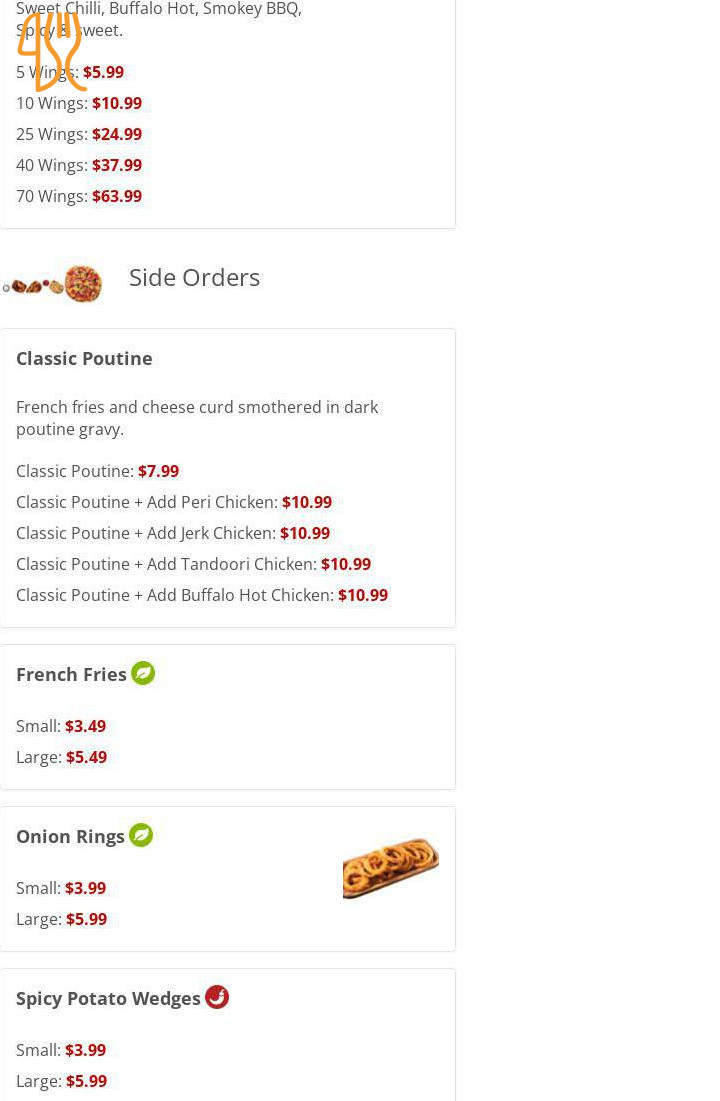Pick Small French Fries for $3.49
This screenshot has height=1101, width=720.
66,725
